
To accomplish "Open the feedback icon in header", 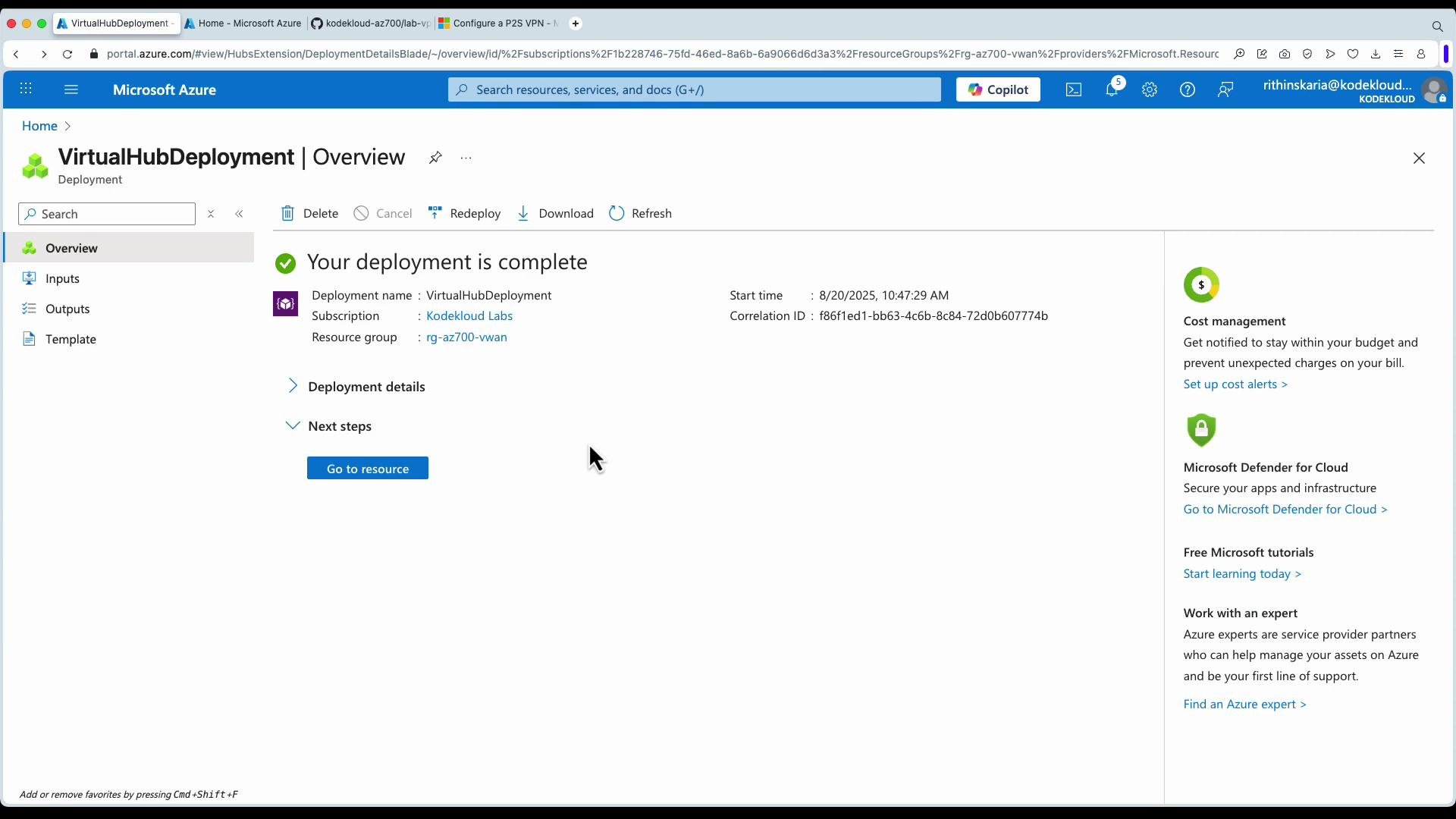I will click(x=1225, y=89).
